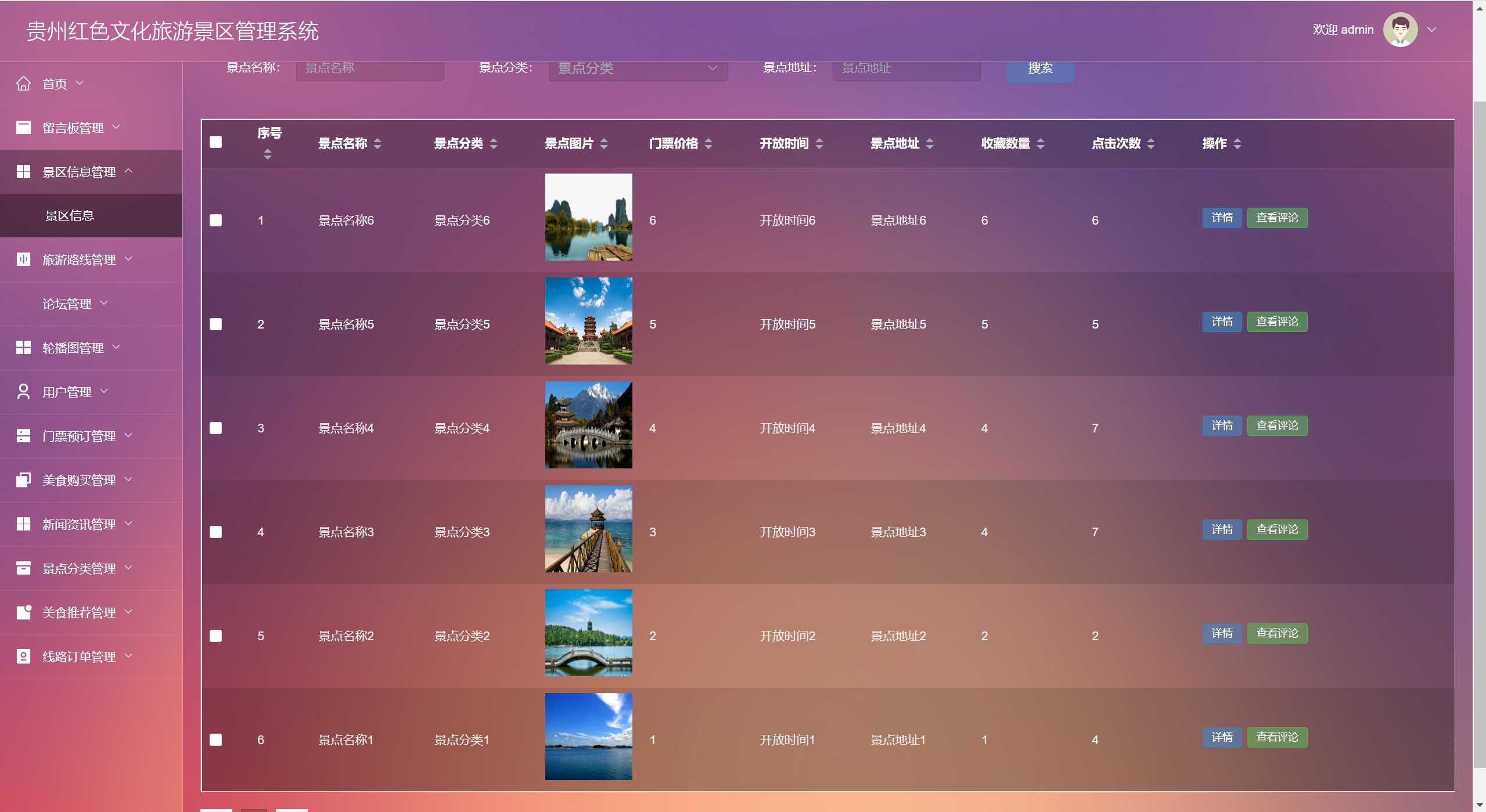The width and height of the screenshot is (1486, 812).
Task: Click the admin avatar image
Action: [x=1400, y=30]
